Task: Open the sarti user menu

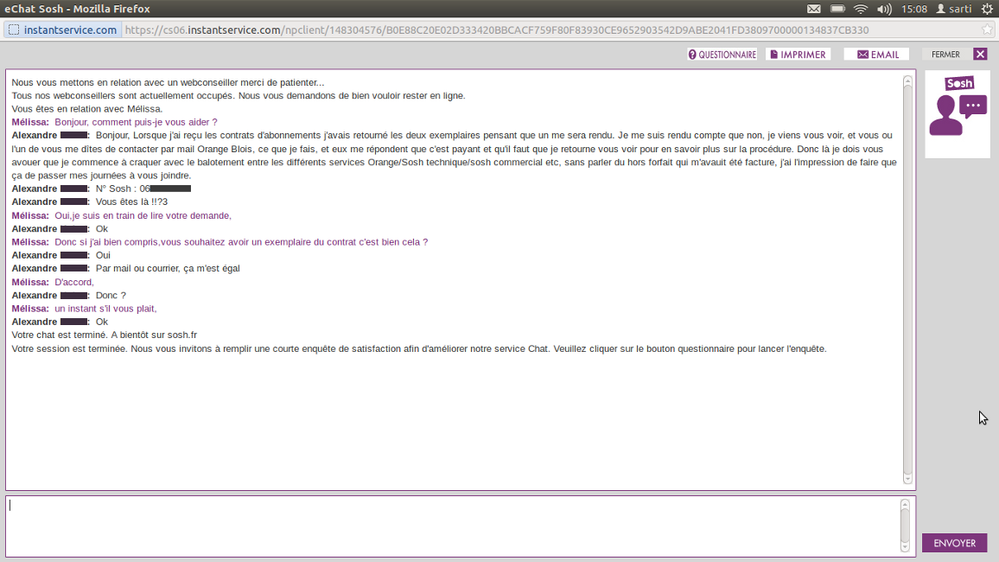Action: 954,9
